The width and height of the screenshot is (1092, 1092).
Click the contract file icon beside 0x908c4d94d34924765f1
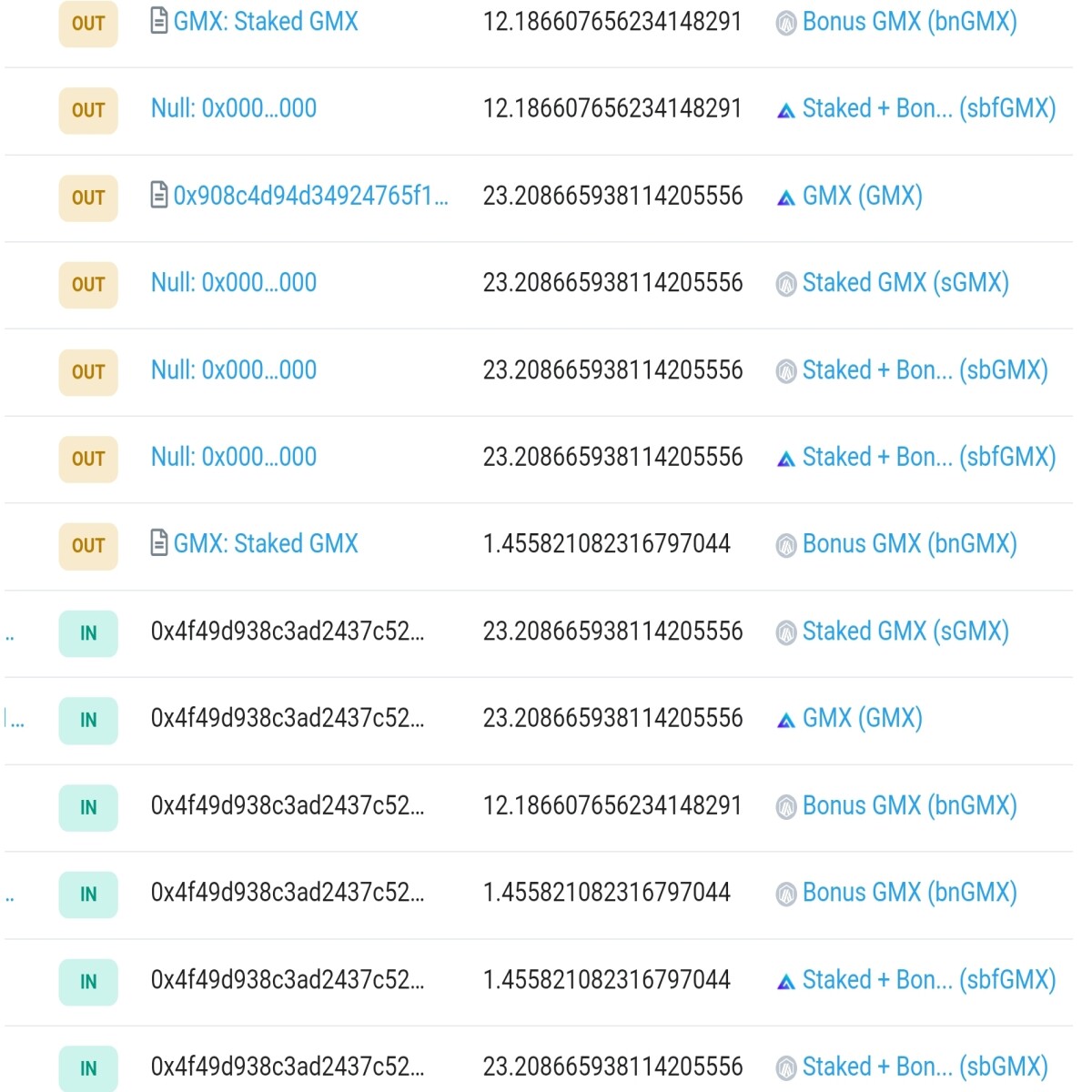click(158, 195)
